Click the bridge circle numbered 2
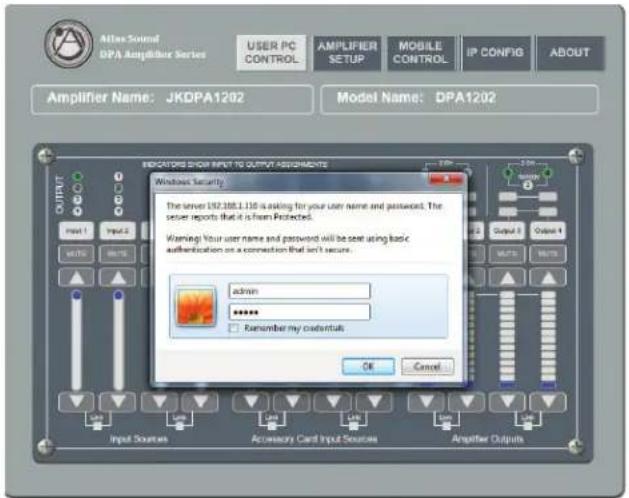629x498 pixels. (x=528, y=185)
